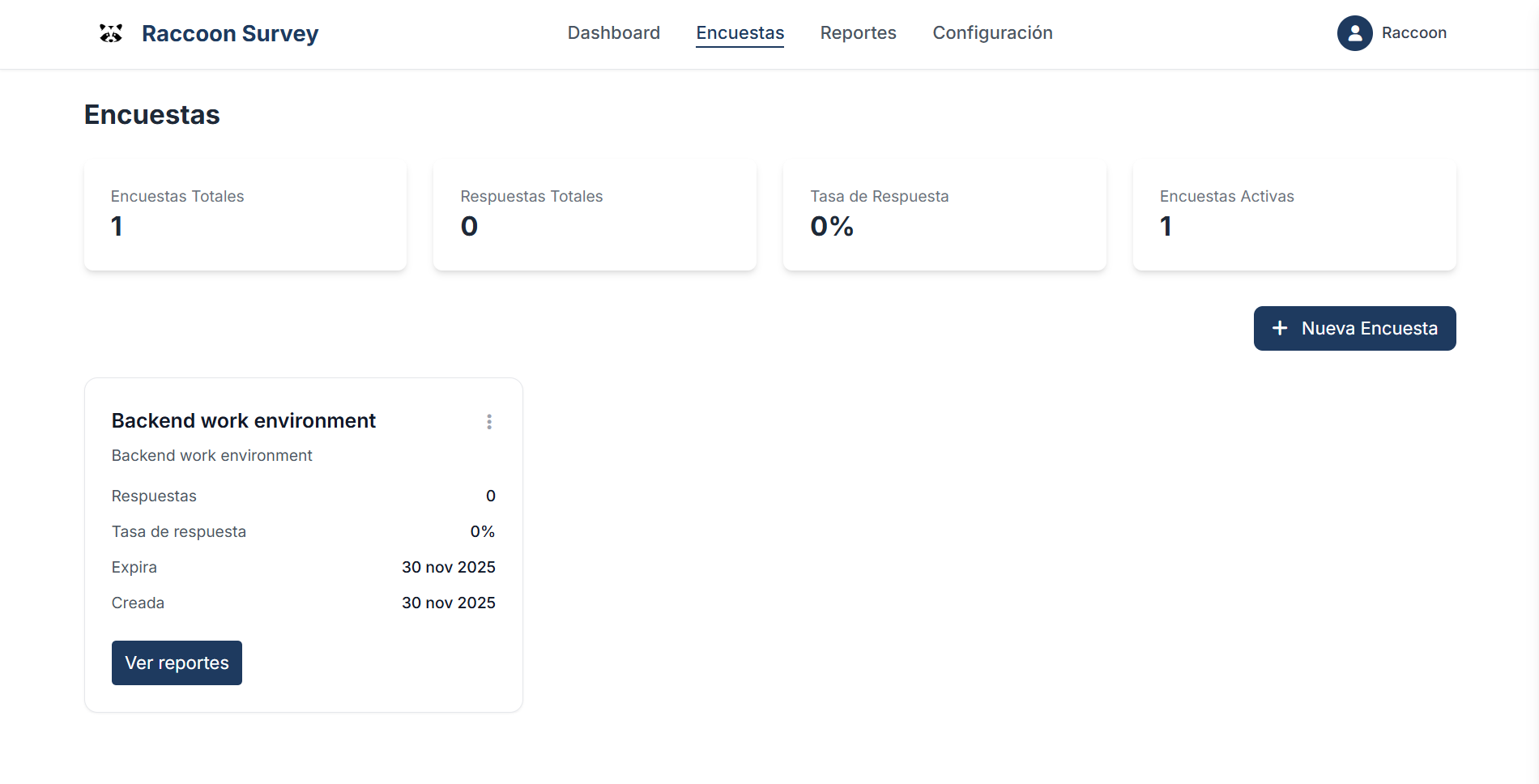Click the survey's Creada date value
This screenshot has width=1539, height=784.
point(448,603)
